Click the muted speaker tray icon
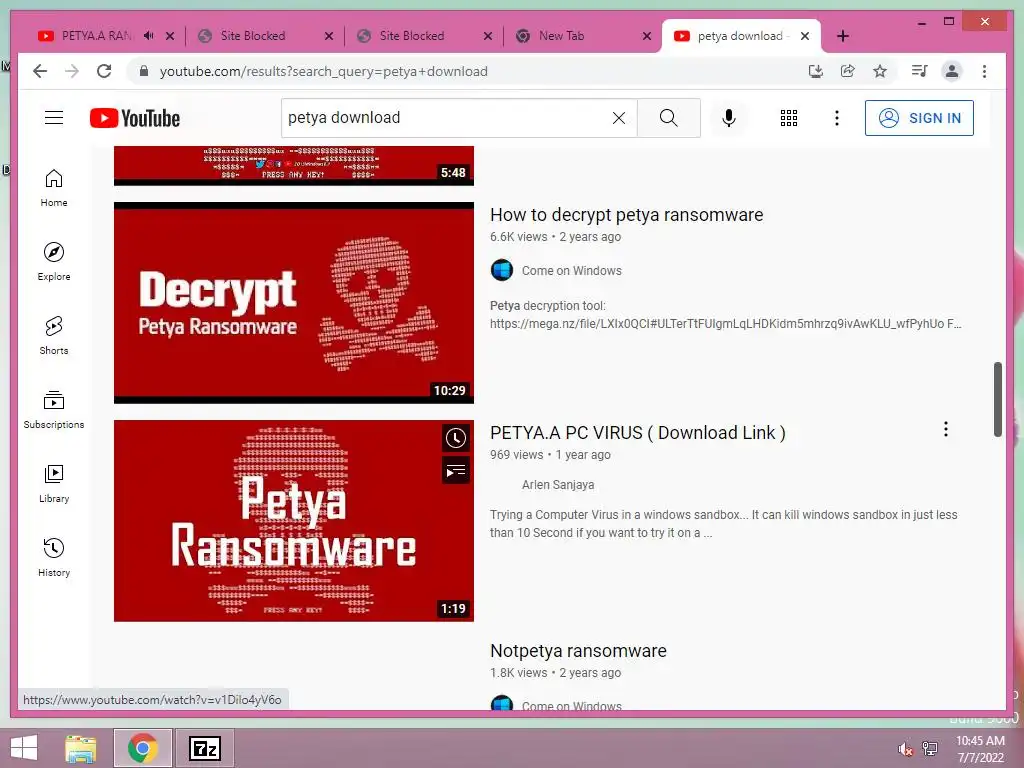The height and width of the screenshot is (768, 1024). pos(905,749)
